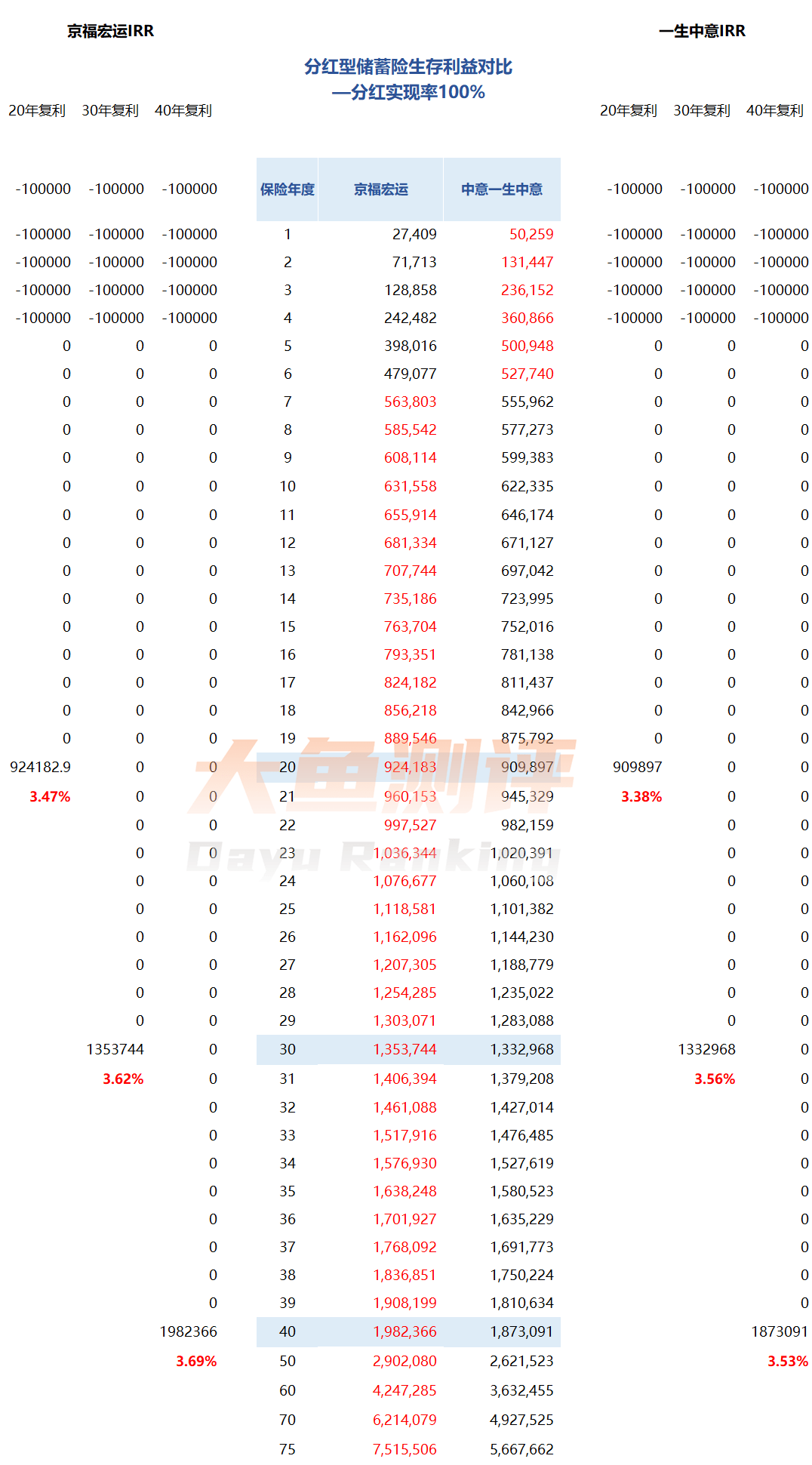Select cell value 360,866
The width and height of the screenshot is (812, 1465).
click(x=527, y=318)
